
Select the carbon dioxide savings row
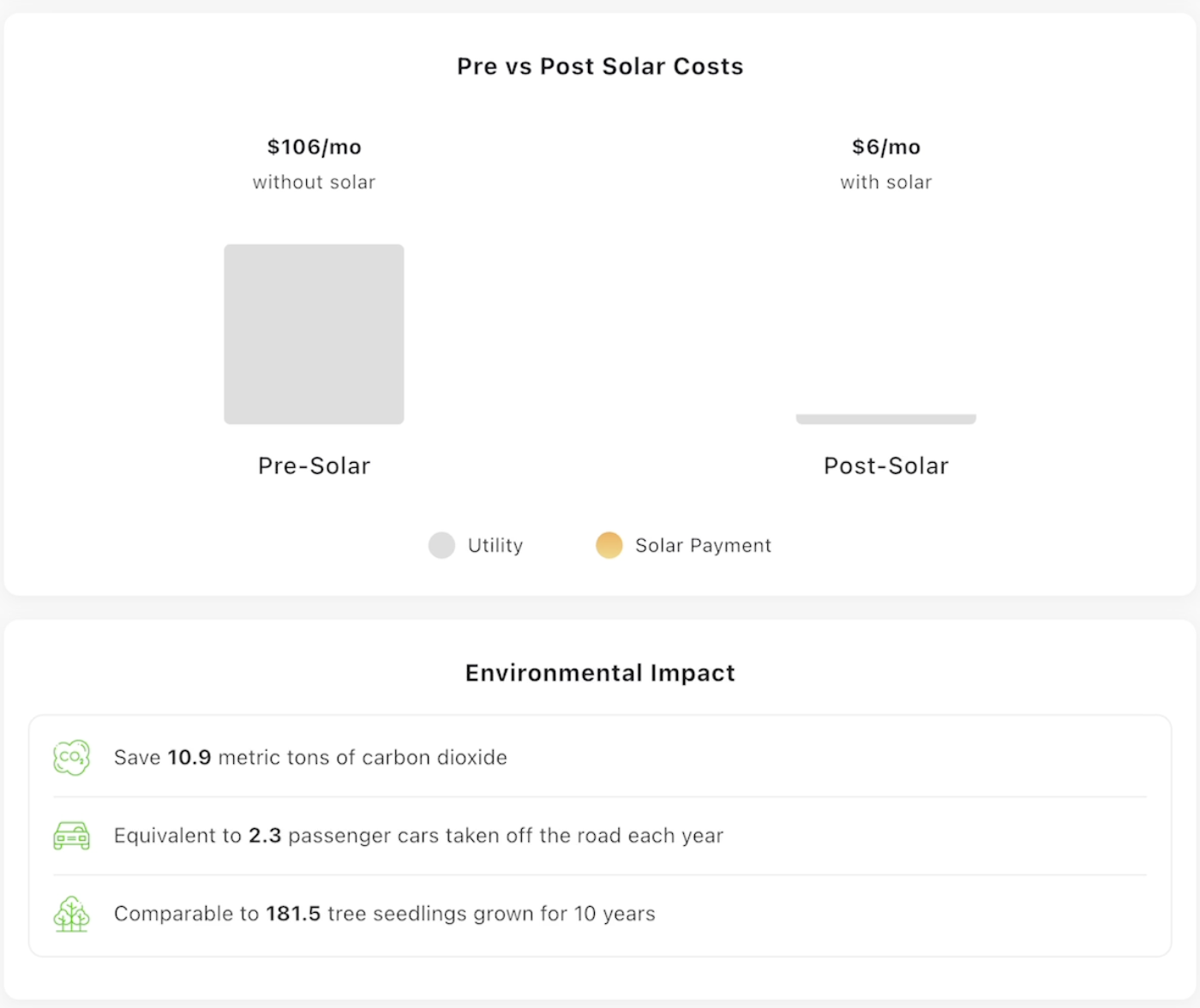click(600, 758)
